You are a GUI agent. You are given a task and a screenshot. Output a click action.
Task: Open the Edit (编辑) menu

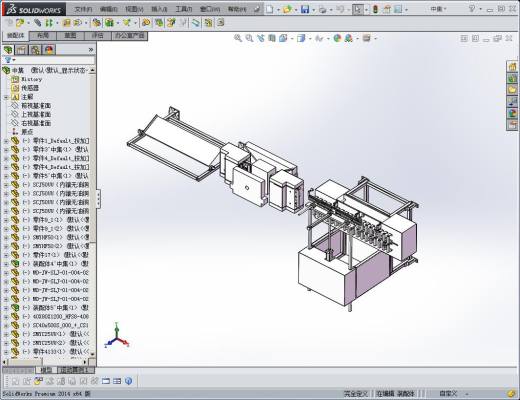click(x=109, y=9)
